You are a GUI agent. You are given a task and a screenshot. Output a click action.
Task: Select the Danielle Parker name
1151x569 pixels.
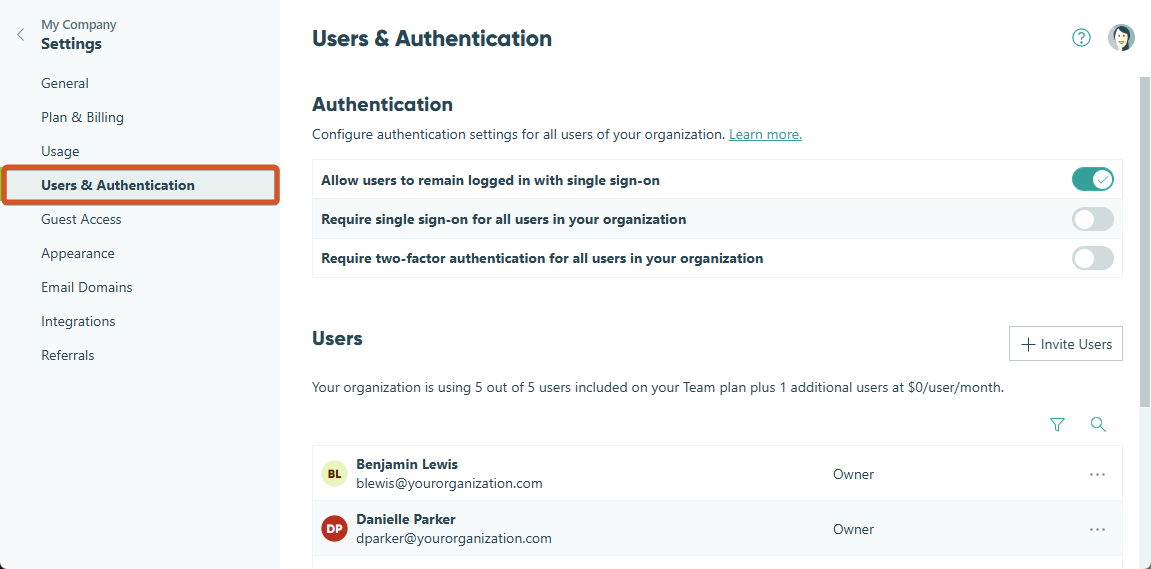406,519
